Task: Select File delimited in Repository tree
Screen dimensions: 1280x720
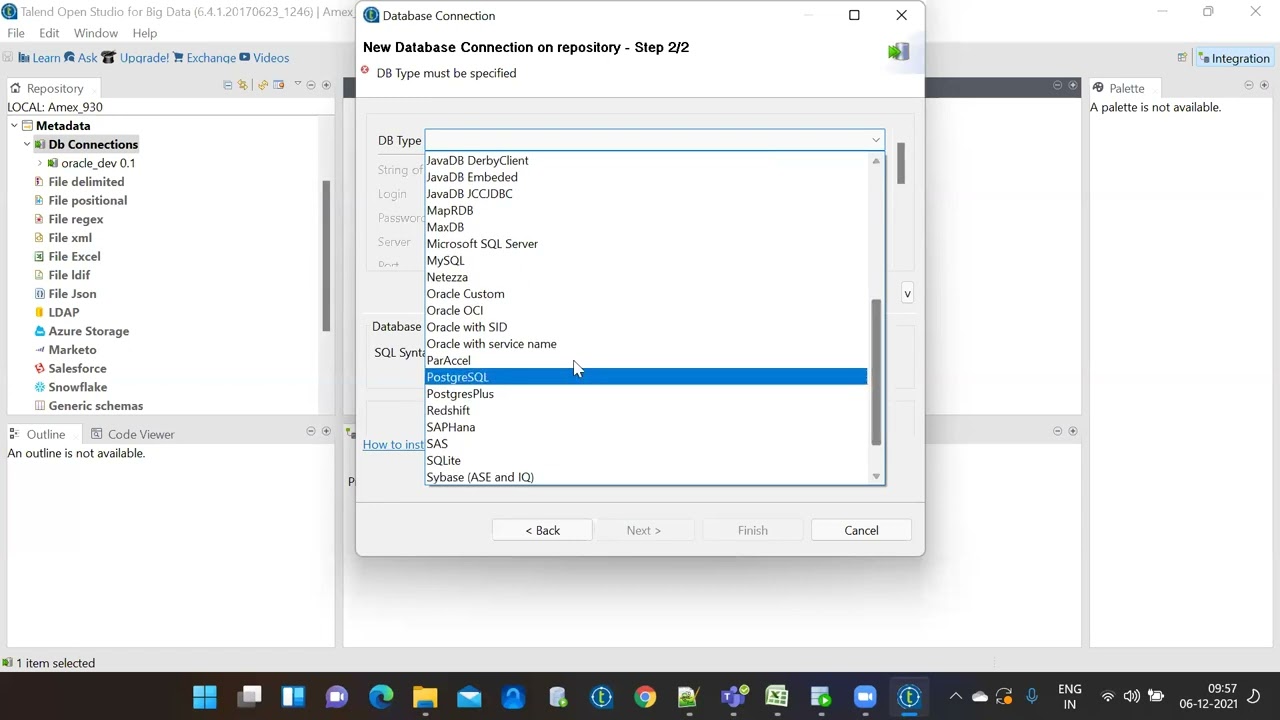Action: click(x=86, y=182)
